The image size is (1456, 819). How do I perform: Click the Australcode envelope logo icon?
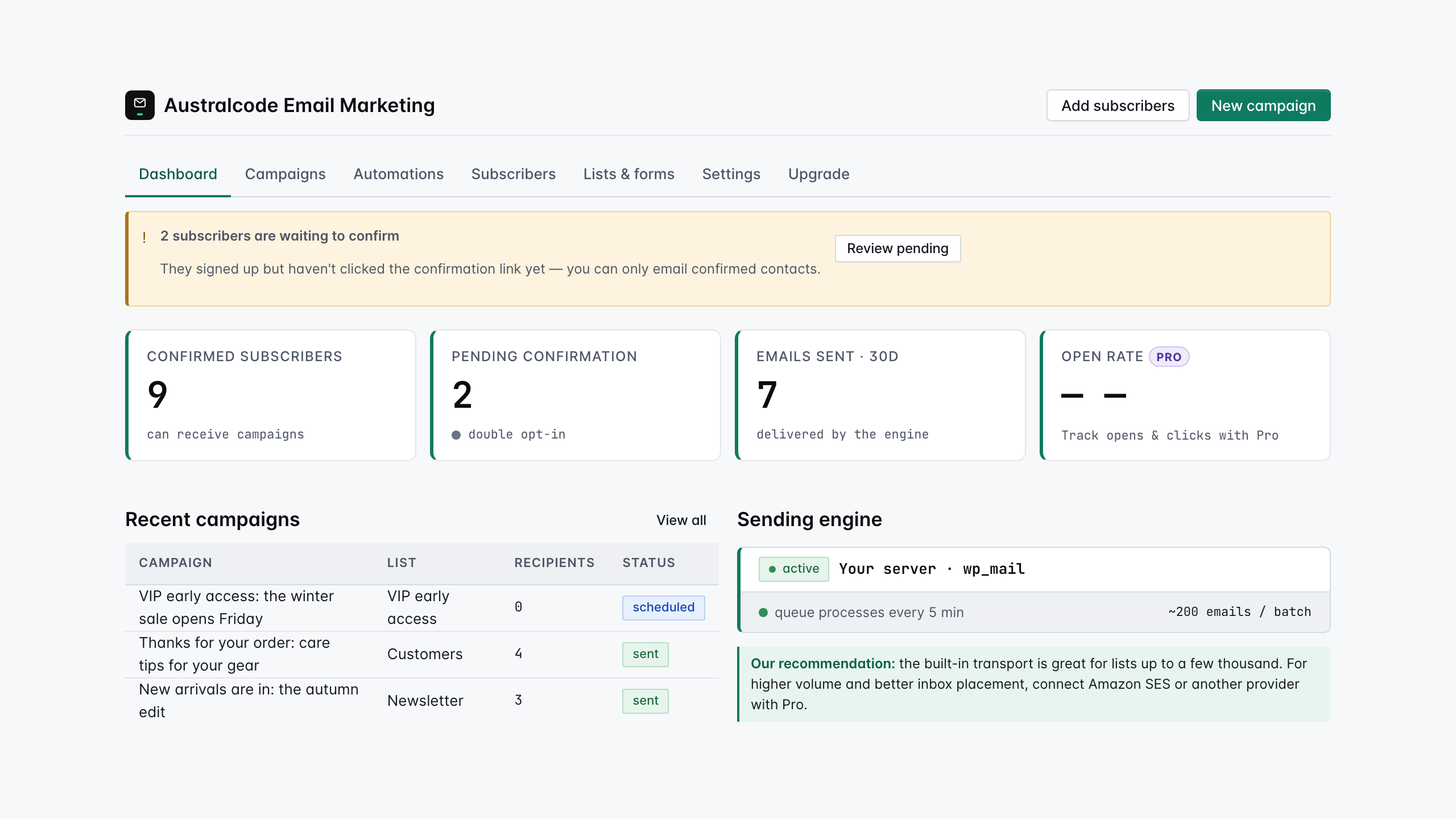click(140, 105)
